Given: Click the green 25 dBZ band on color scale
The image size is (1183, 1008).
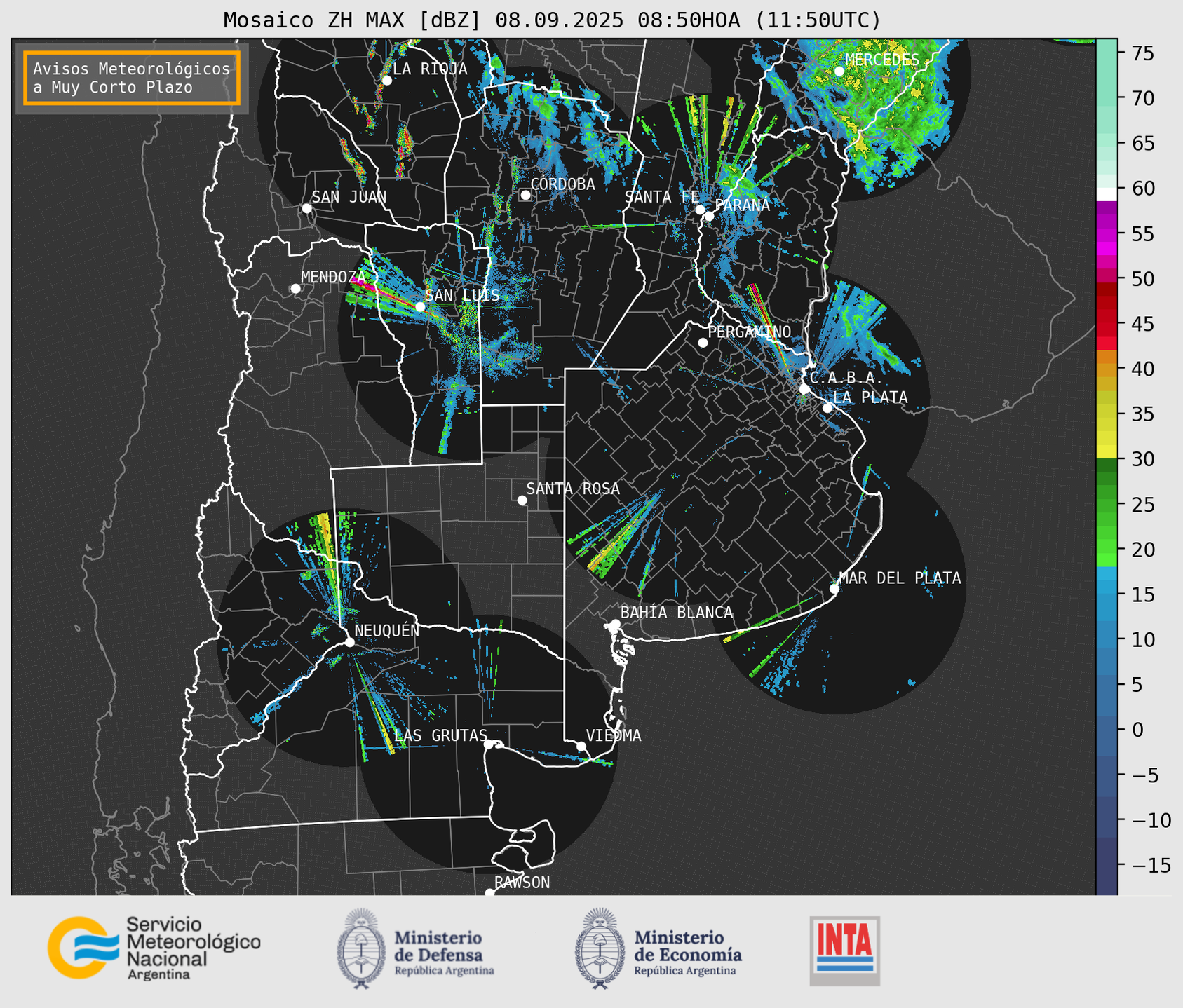Looking at the screenshot, I should (x=1107, y=505).
